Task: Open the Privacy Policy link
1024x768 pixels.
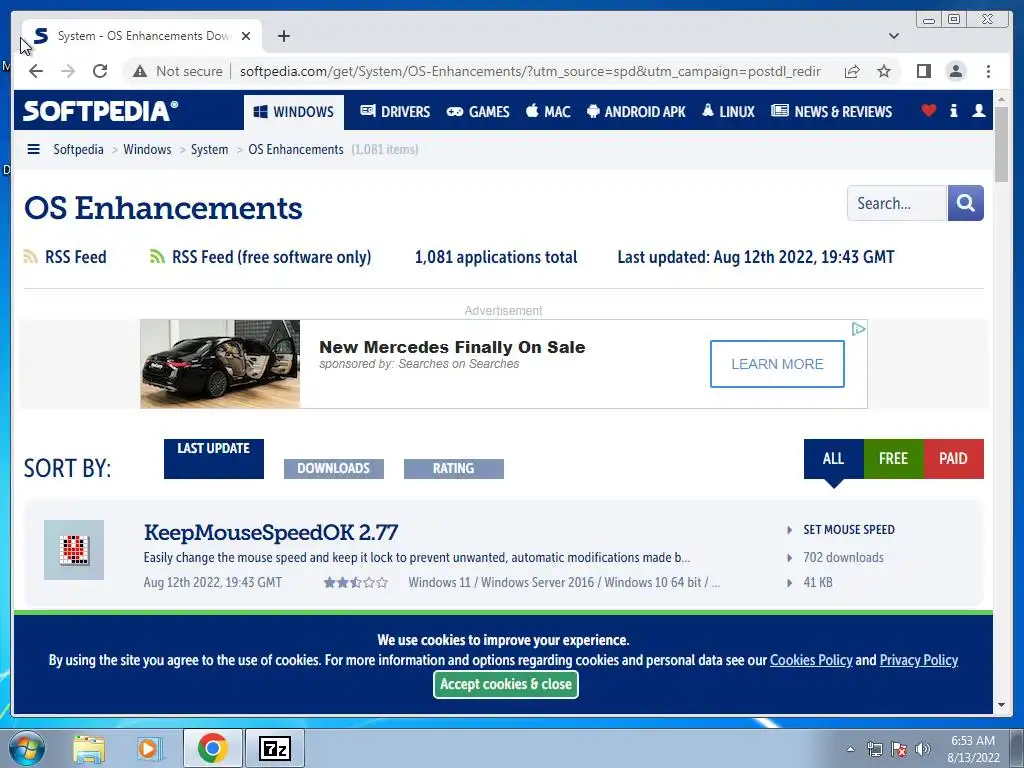Action: [x=919, y=660]
